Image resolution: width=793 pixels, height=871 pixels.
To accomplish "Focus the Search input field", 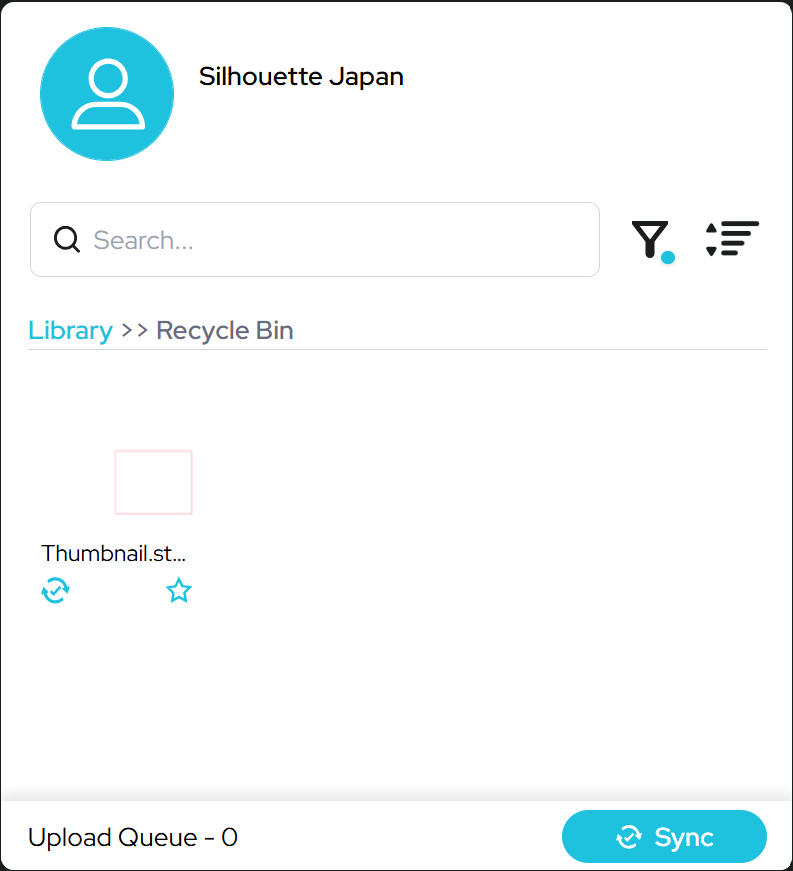I will pos(315,239).
